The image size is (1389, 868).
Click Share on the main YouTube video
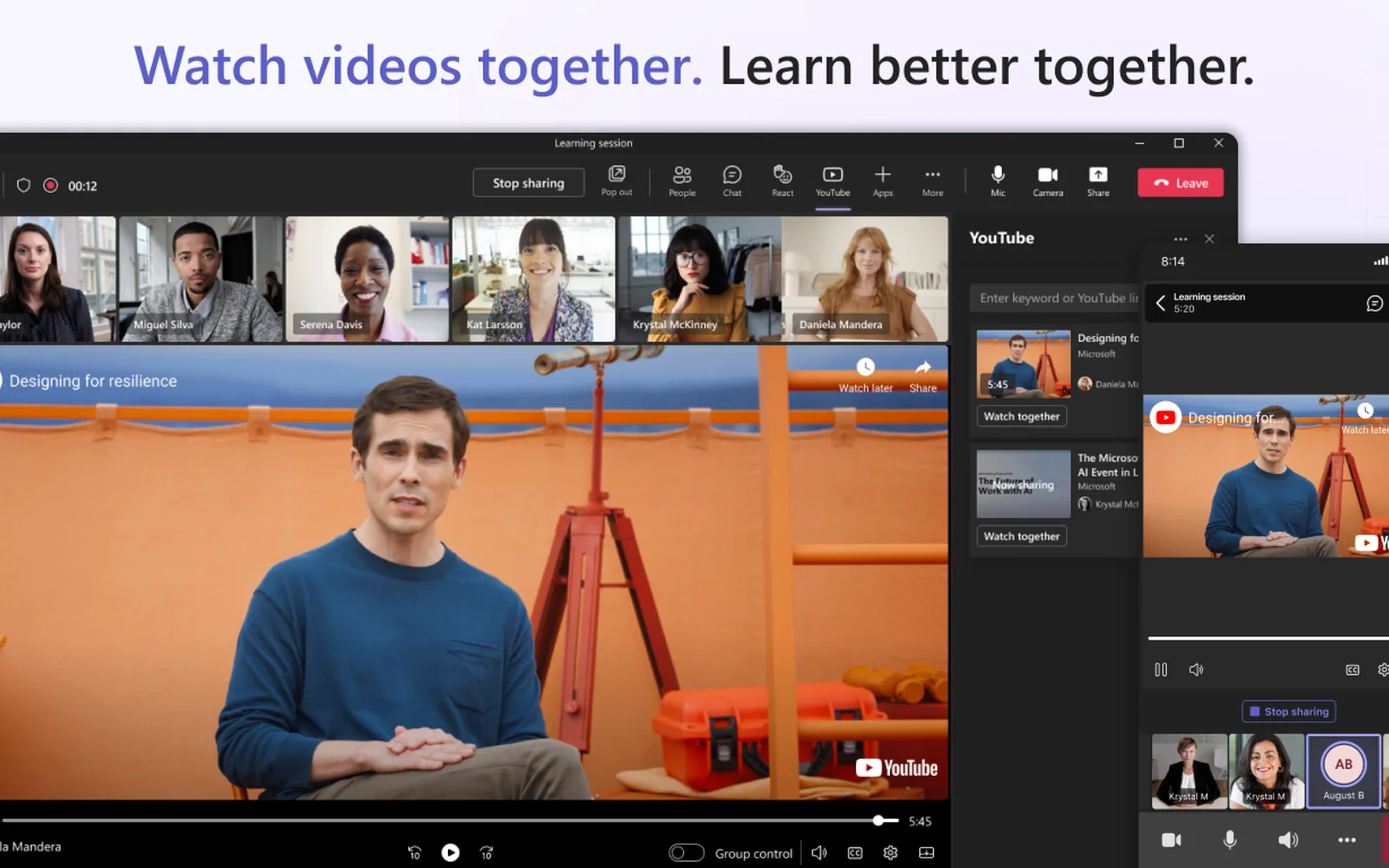[x=923, y=376]
